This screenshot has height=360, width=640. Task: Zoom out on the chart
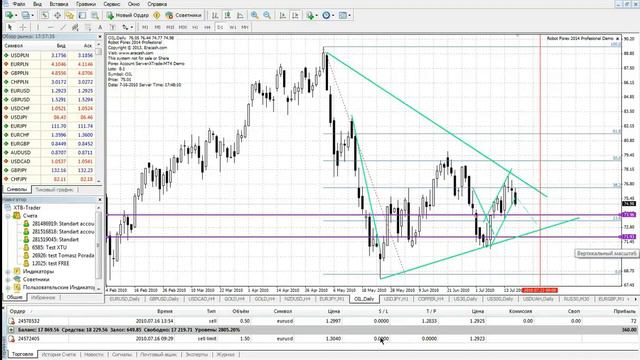pyautogui.click(x=267, y=15)
